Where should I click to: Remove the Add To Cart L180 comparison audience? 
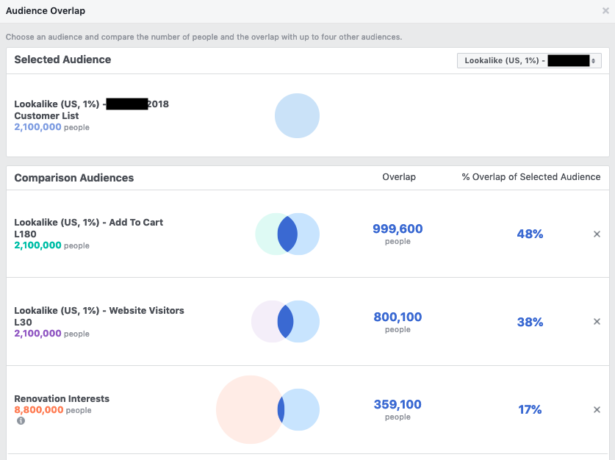[x=597, y=234]
